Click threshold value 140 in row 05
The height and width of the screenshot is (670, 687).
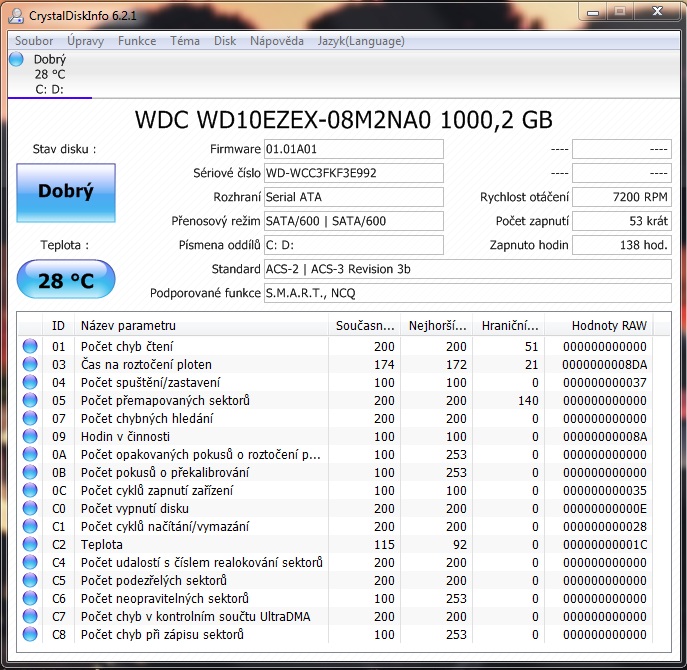coord(528,400)
